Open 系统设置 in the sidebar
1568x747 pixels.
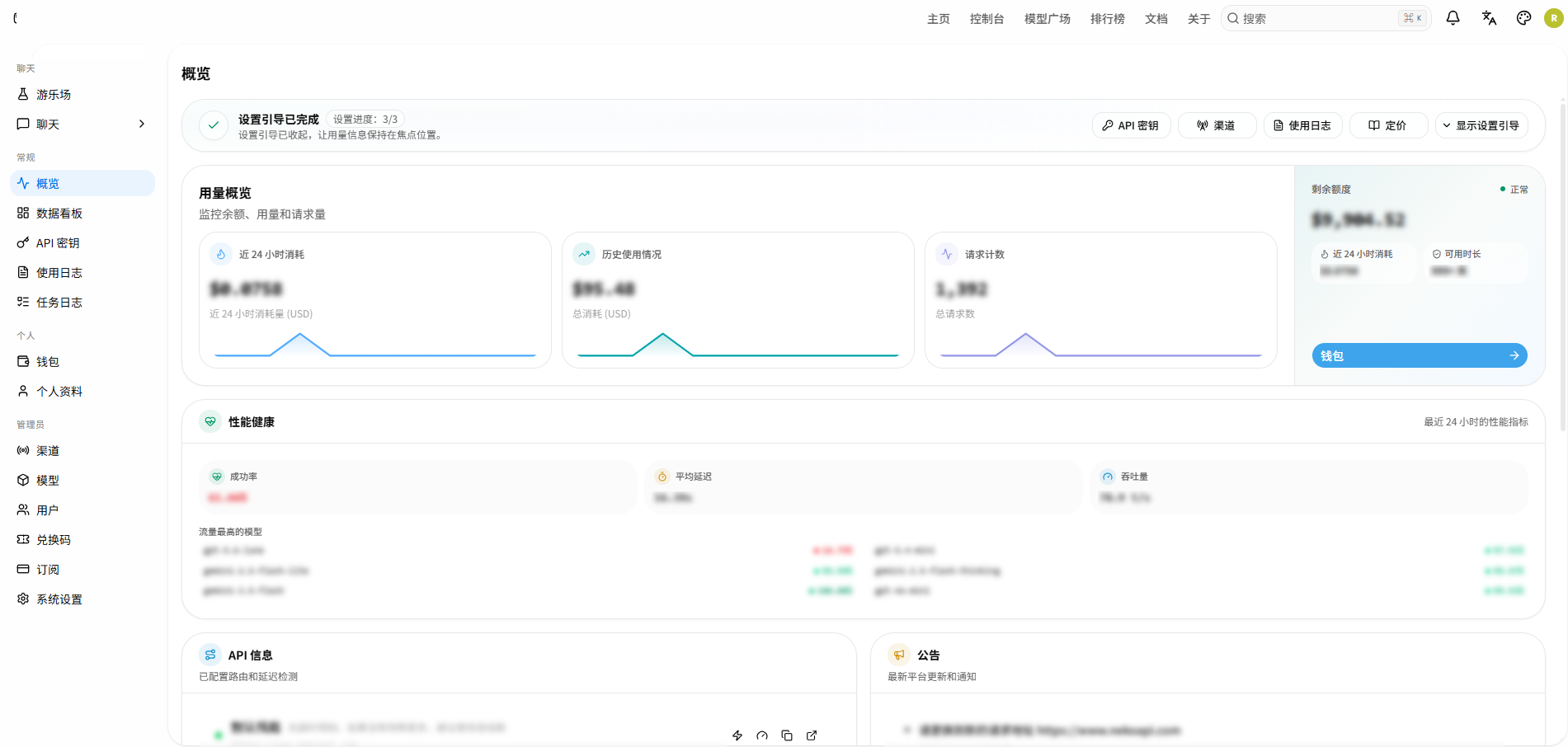82,599
